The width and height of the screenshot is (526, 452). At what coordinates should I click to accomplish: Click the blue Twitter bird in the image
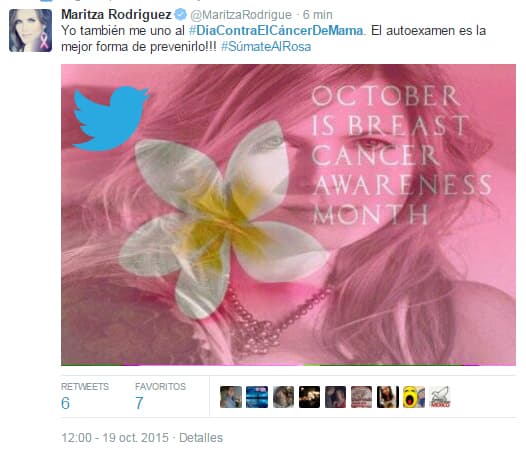(111, 118)
